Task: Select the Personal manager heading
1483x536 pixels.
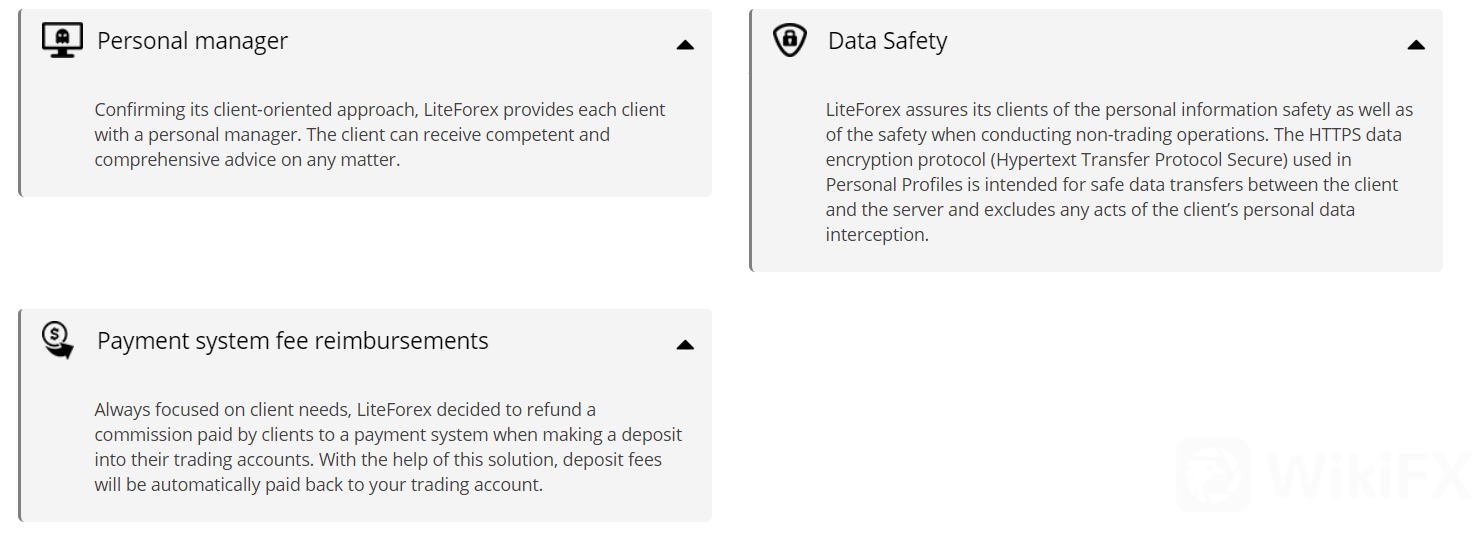Action: (x=192, y=41)
